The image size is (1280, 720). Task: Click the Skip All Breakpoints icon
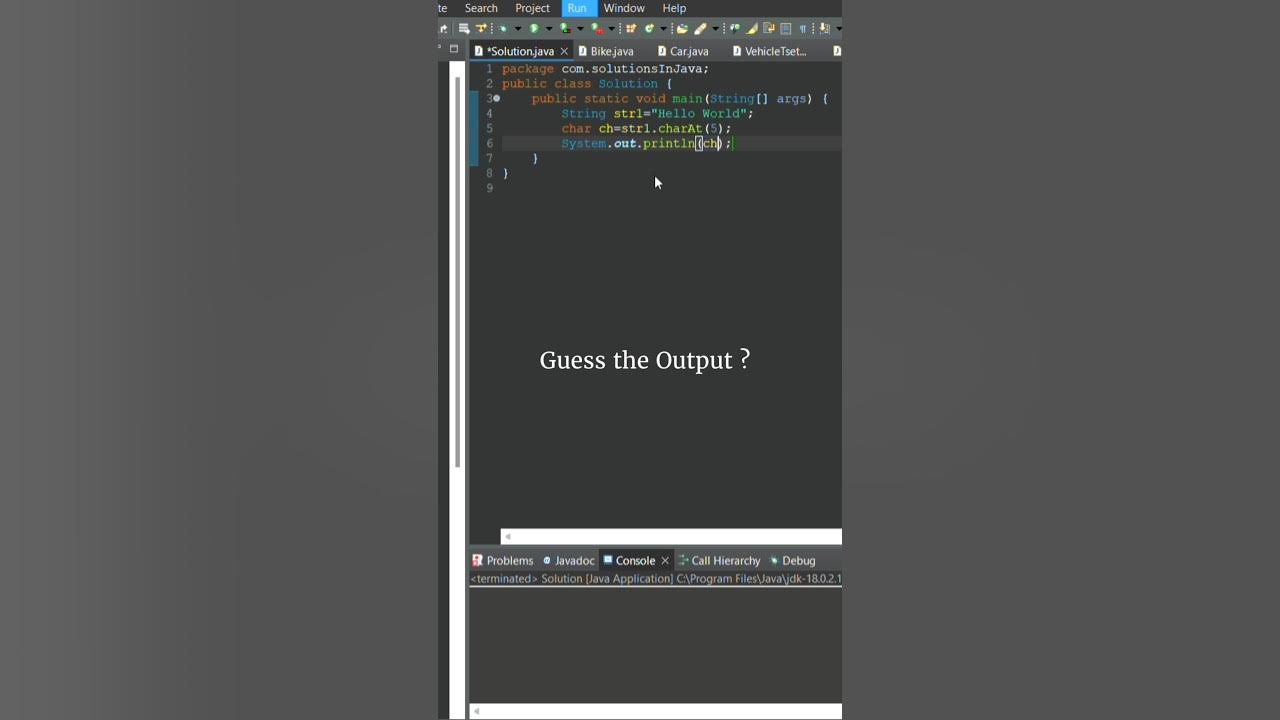pos(481,28)
